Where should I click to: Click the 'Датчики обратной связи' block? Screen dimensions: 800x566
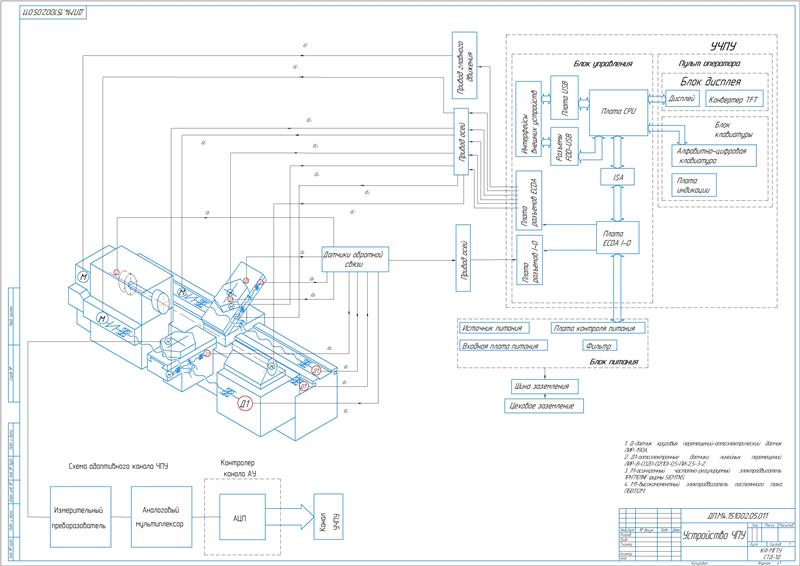click(355, 259)
